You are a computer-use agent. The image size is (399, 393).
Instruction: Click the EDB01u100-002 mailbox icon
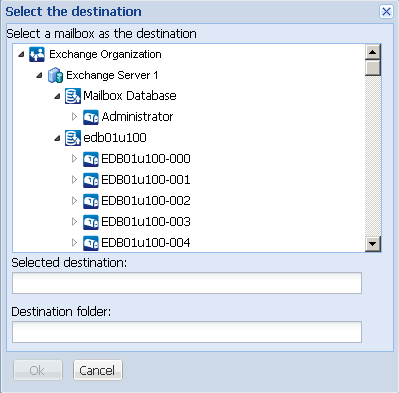(x=91, y=201)
